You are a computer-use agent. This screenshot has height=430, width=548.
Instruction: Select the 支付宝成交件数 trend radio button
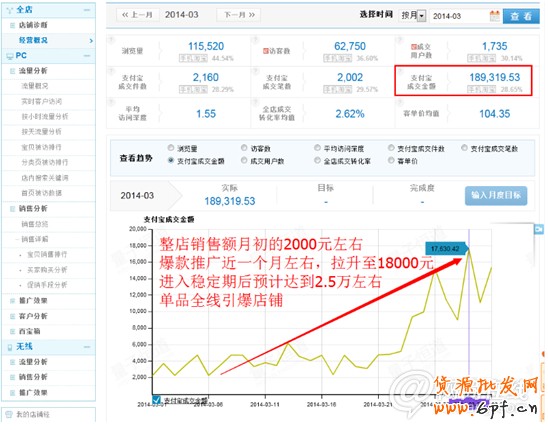pyautogui.click(x=391, y=148)
